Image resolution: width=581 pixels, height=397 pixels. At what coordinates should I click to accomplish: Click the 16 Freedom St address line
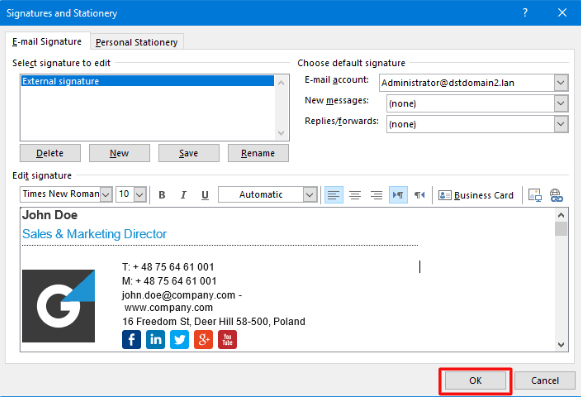pos(214,321)
